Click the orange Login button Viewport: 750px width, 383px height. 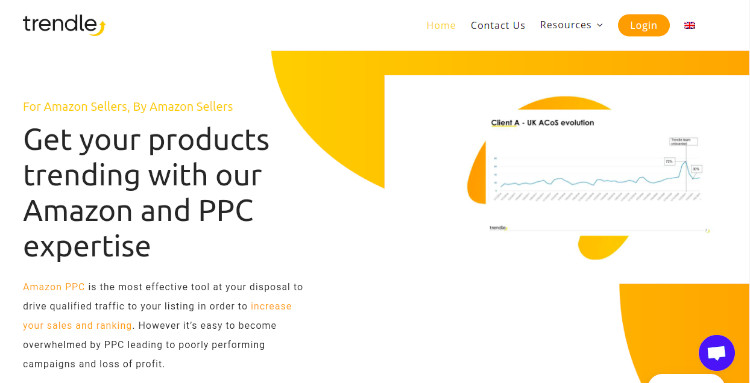click(x=643, y=25)
